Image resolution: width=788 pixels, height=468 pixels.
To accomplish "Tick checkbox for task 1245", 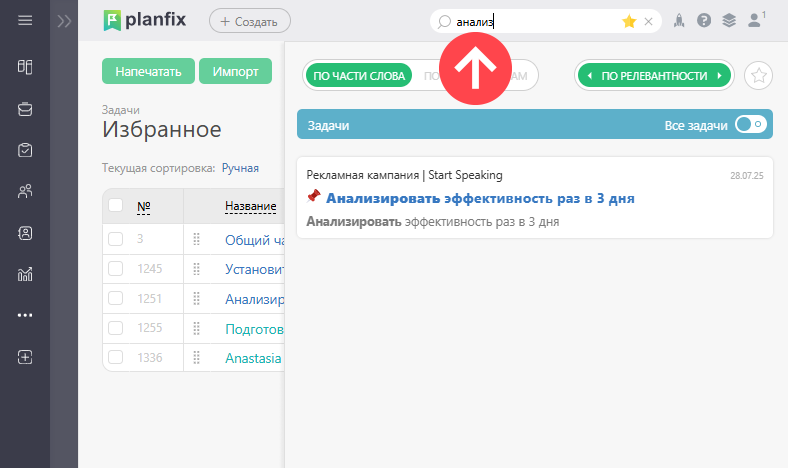I will tap(116, 268).
